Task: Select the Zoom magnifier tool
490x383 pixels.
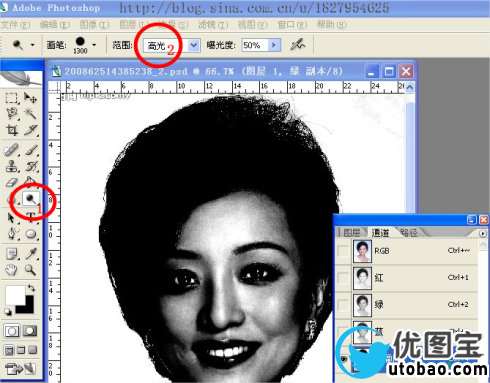Action: pos(30,269)
